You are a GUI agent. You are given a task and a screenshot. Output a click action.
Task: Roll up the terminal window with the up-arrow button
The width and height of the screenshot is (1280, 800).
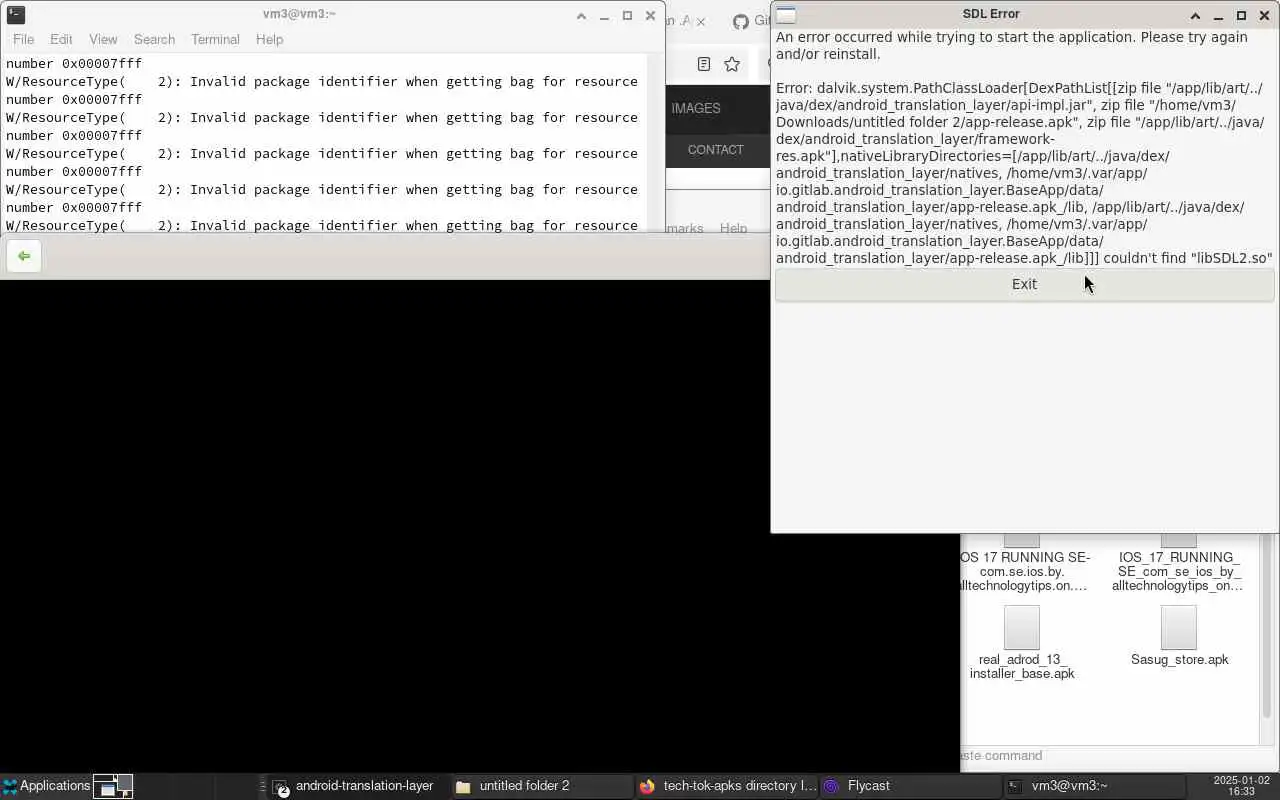pyautogui.click(x=581, y=16)
